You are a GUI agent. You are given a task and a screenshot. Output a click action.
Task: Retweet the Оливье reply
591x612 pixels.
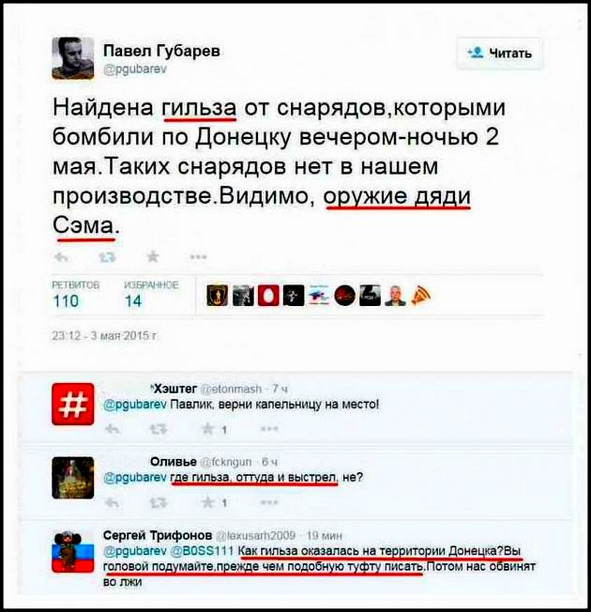pyautogui.click(x=158, y=503)
